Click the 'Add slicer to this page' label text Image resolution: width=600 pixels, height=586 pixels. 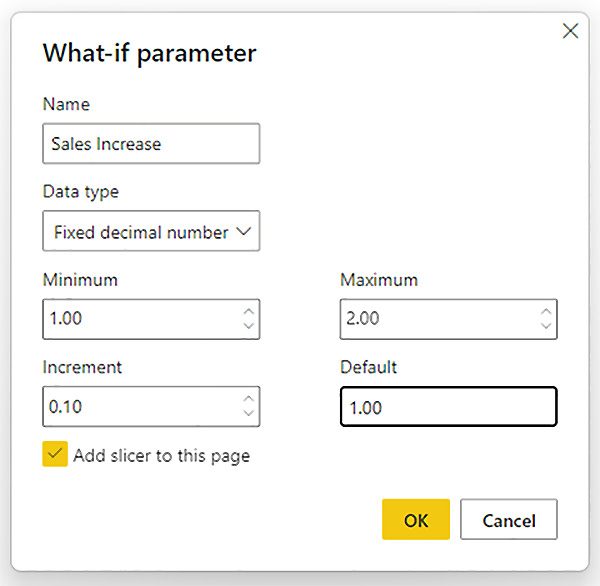tap(161, 456)
